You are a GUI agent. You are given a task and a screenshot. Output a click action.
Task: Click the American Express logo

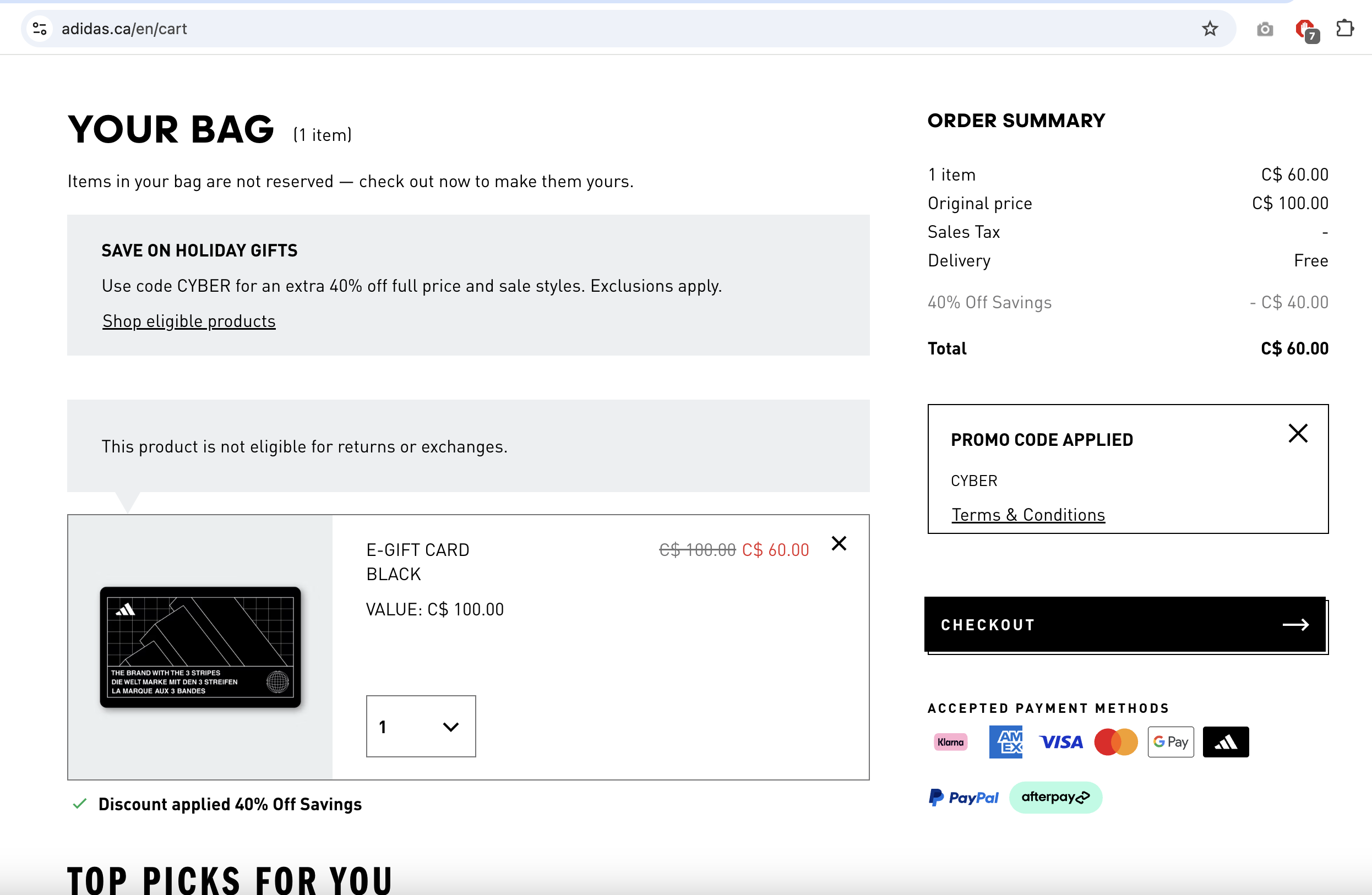(x=1005, y=741)
